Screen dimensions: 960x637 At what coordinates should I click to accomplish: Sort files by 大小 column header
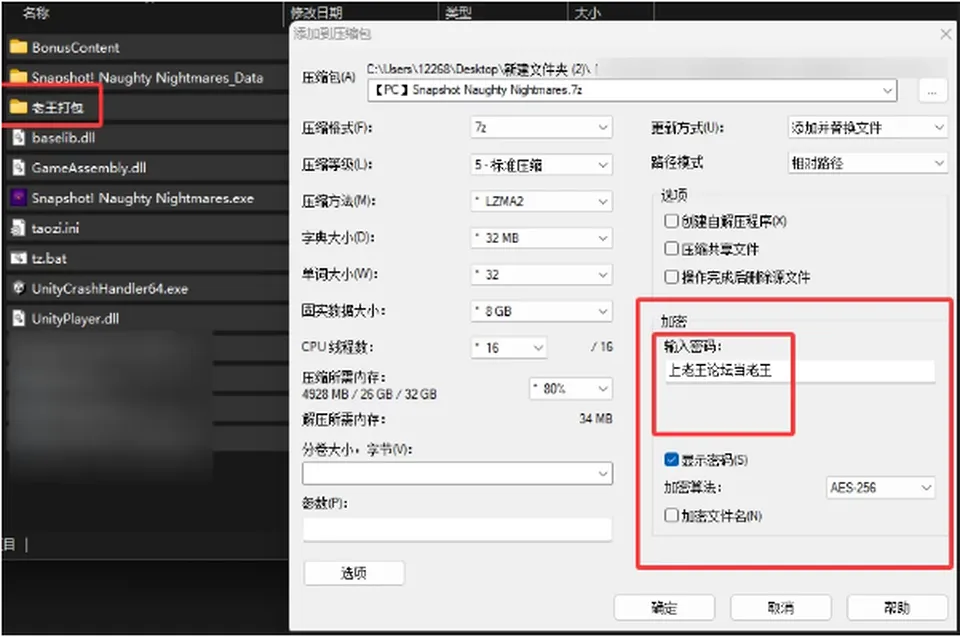tap(588, 12)
